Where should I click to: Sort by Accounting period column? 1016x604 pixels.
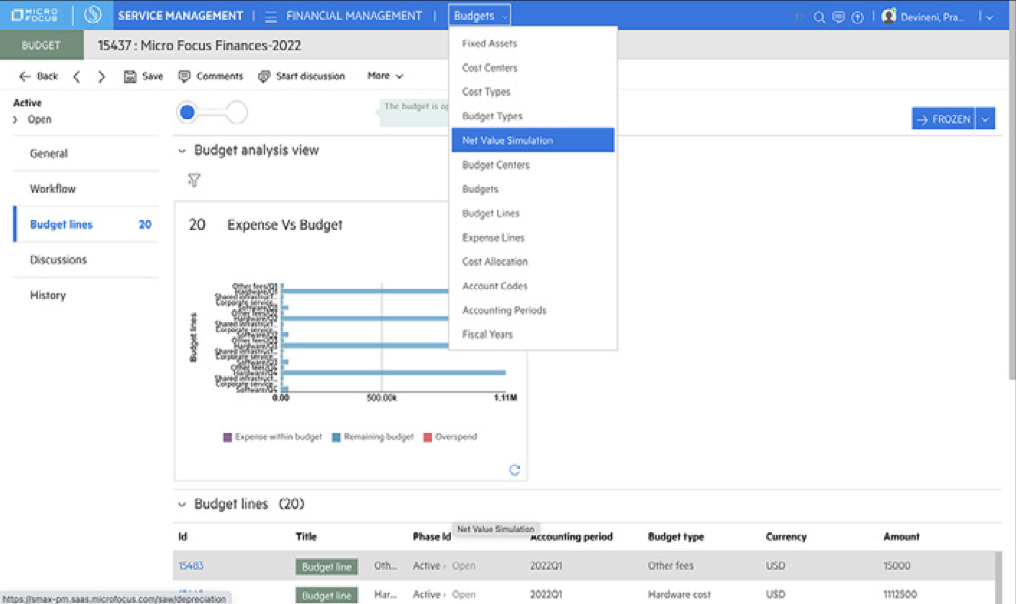(572, 537)
